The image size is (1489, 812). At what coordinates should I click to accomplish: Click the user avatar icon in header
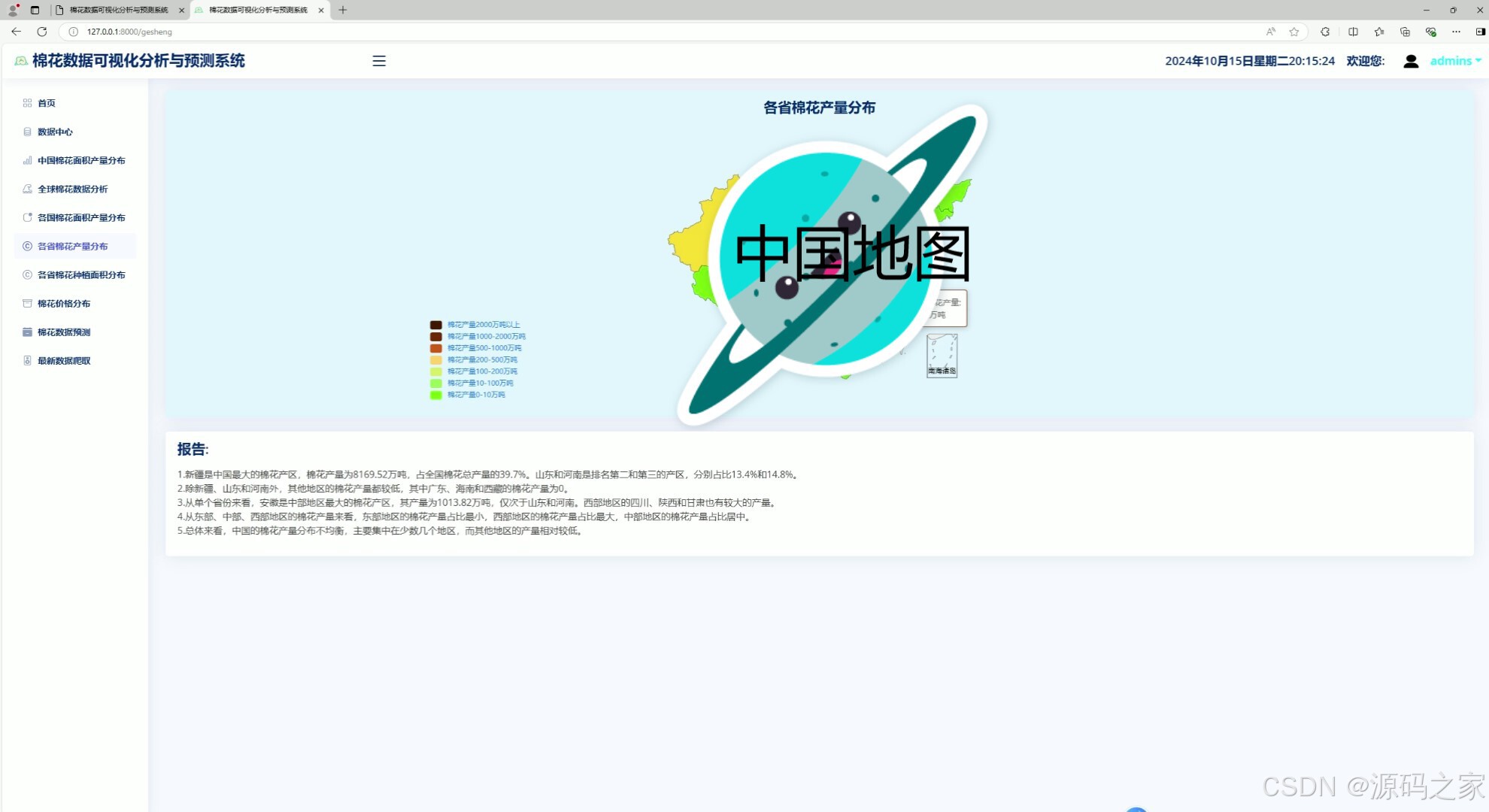[1411, 61]
